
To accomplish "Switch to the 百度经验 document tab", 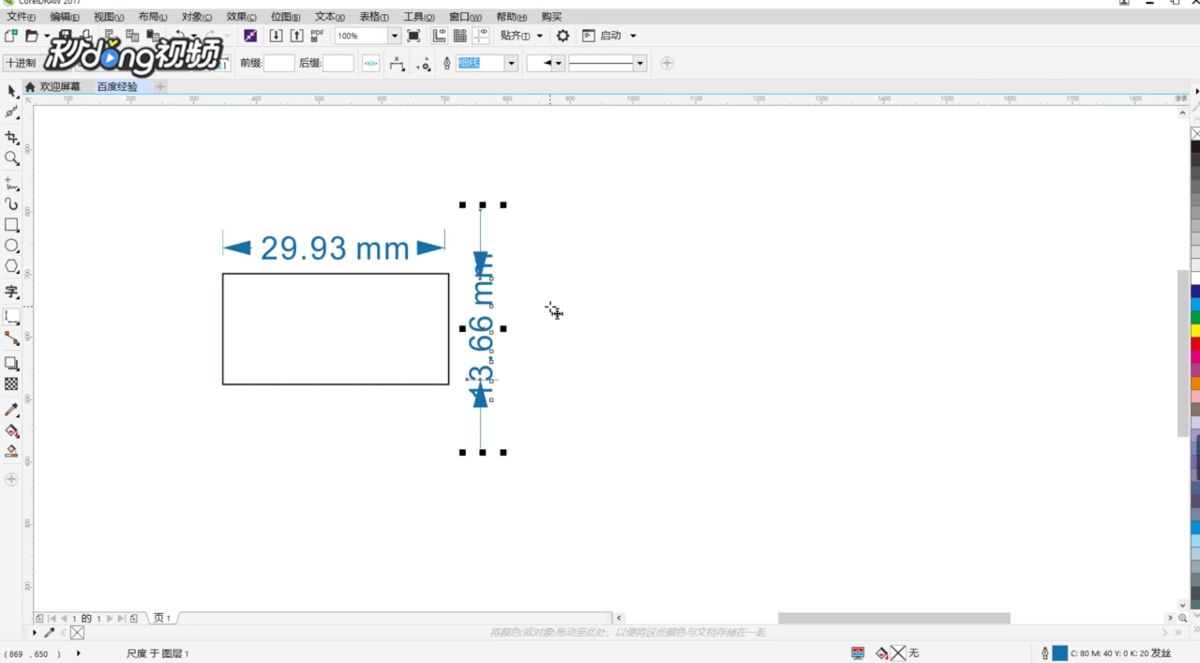I will pyautogui.click(x=117, y=87).
